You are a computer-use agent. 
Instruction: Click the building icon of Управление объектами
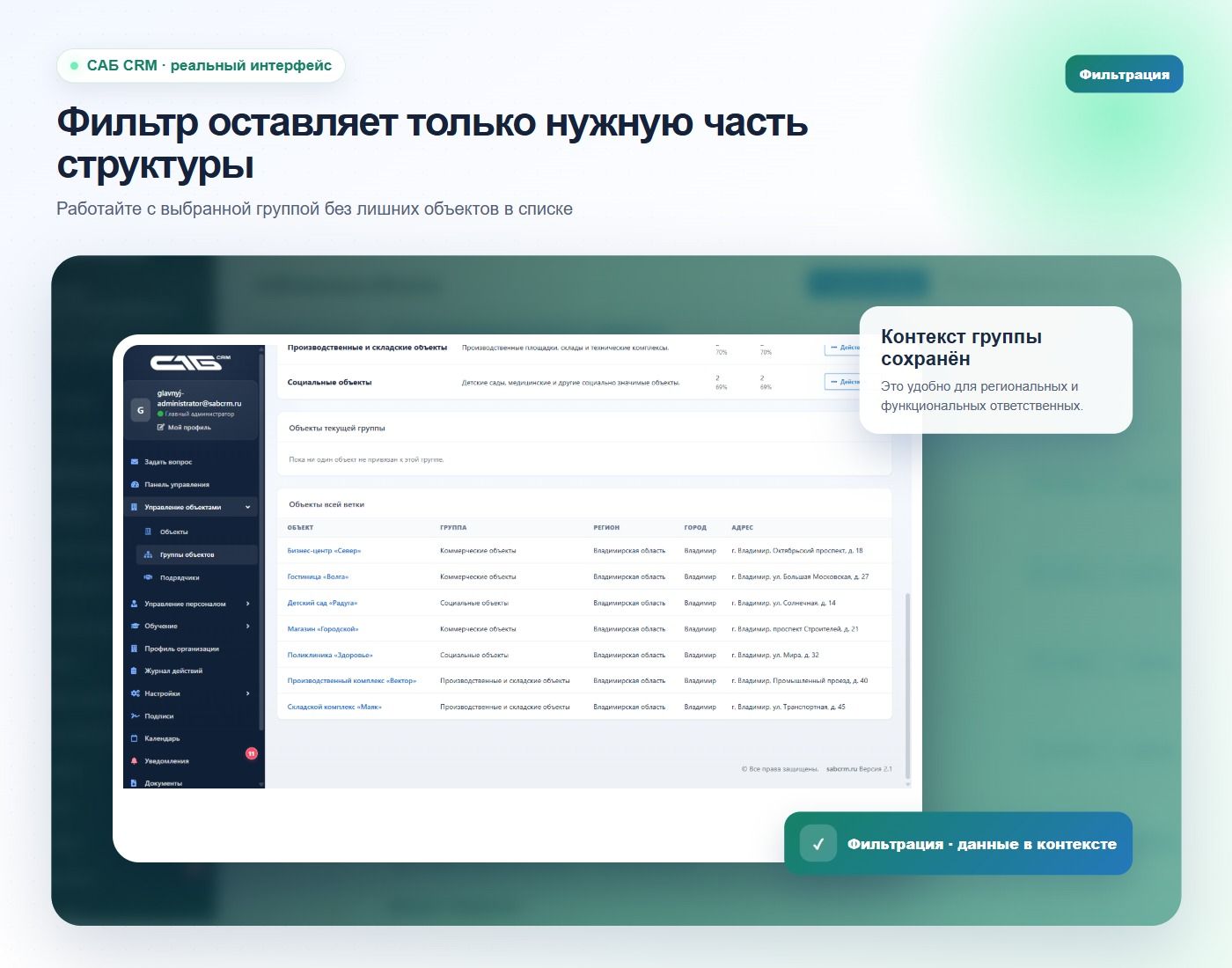(135, 507)
